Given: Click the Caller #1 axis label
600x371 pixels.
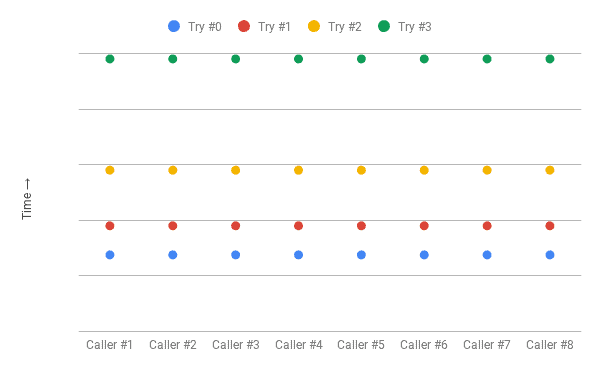Looking at the screenshot, I should (x=109, y=345).
